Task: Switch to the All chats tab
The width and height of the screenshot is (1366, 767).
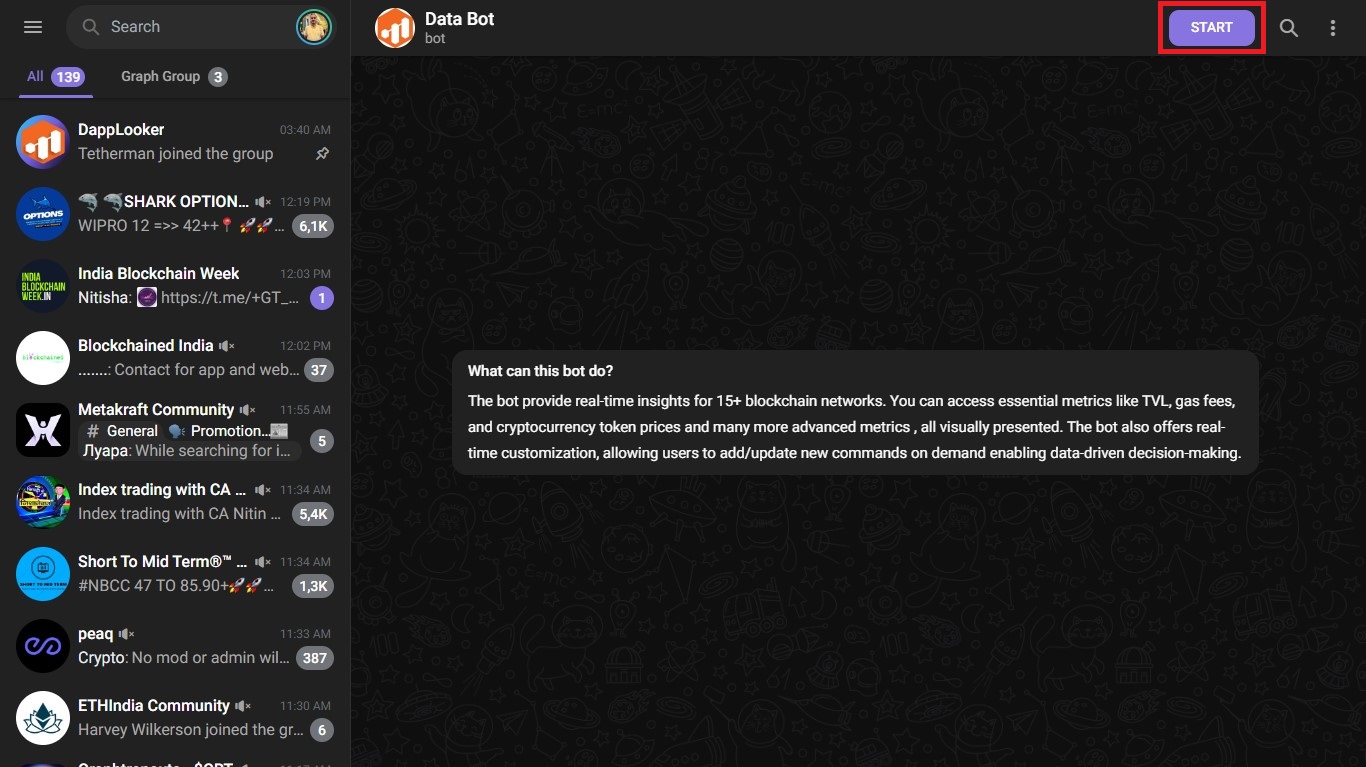Action: coord(55,77)
